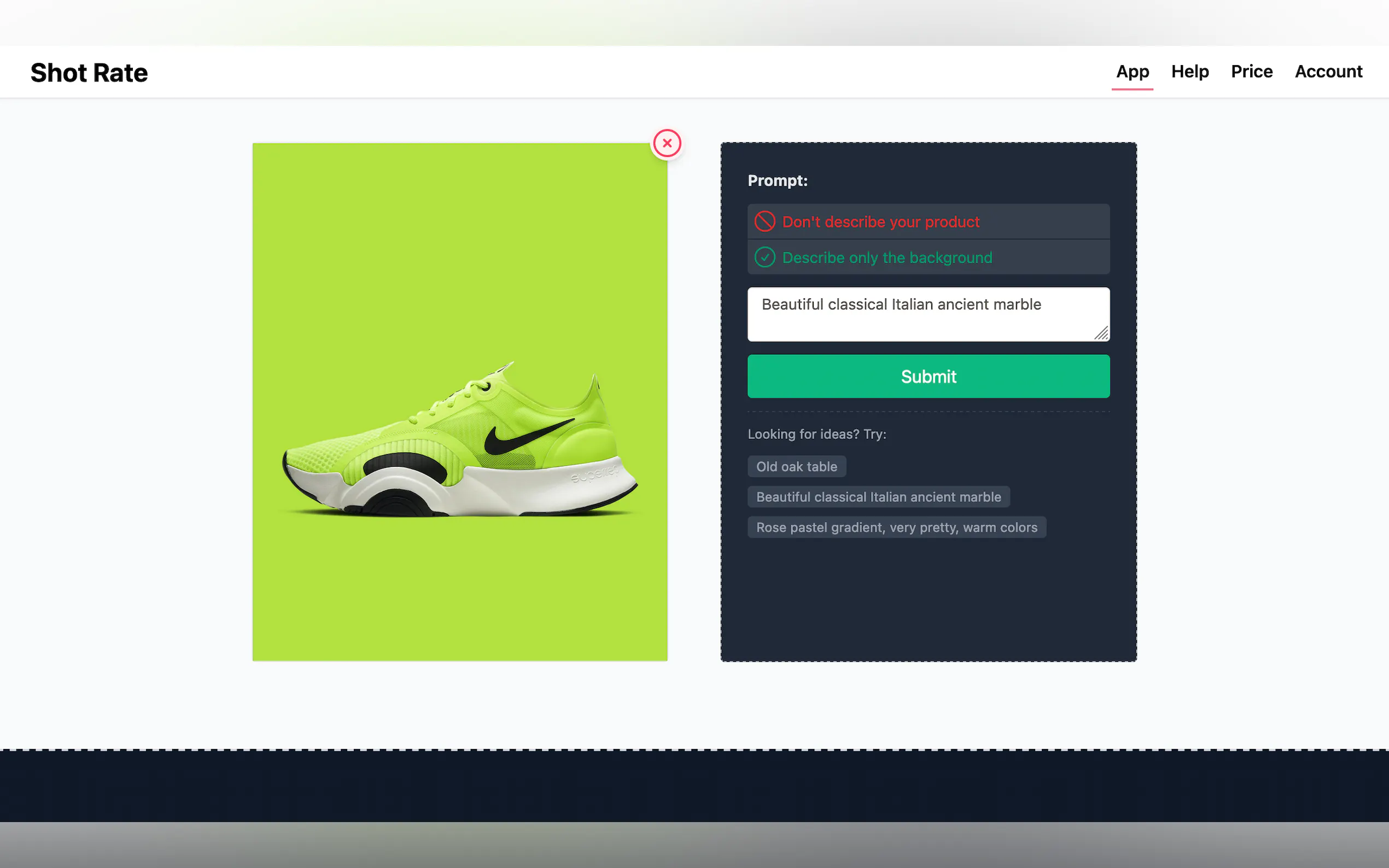Go to the Help page
The width and height of the screenshot is (1389, 868).
tap(1190, 72)
